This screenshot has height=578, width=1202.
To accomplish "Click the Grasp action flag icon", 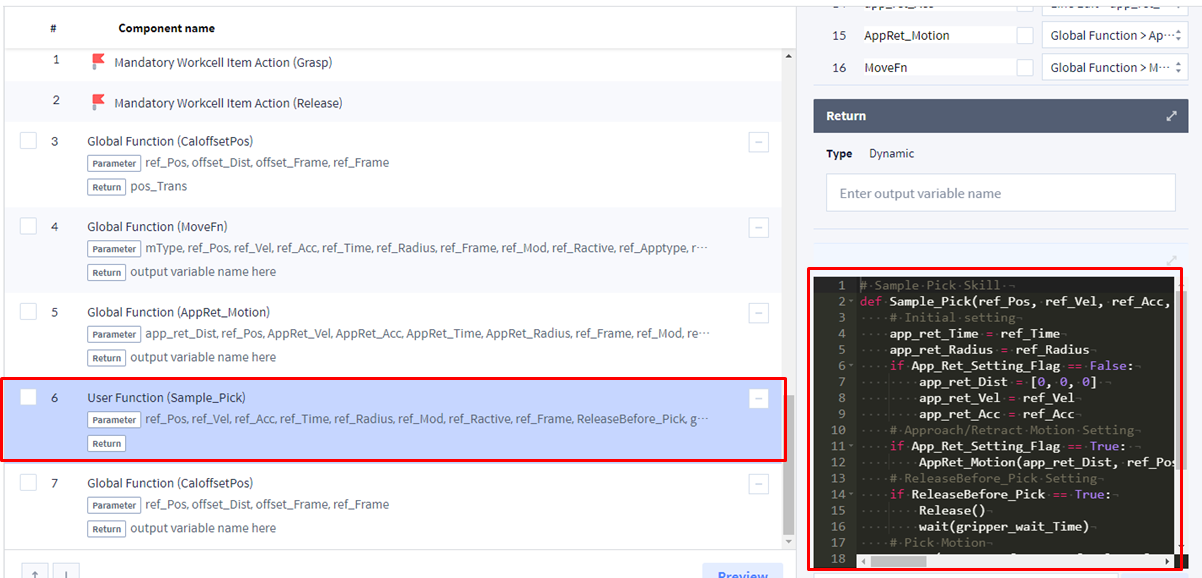I will pyautogui.click(x=98, y=62).
